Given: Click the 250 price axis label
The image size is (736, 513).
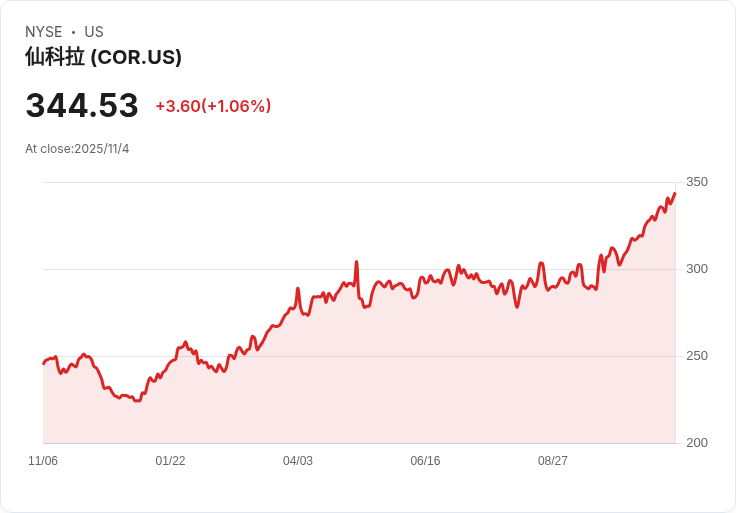Looking at the screenshot, I should click(x=697, y=356).
